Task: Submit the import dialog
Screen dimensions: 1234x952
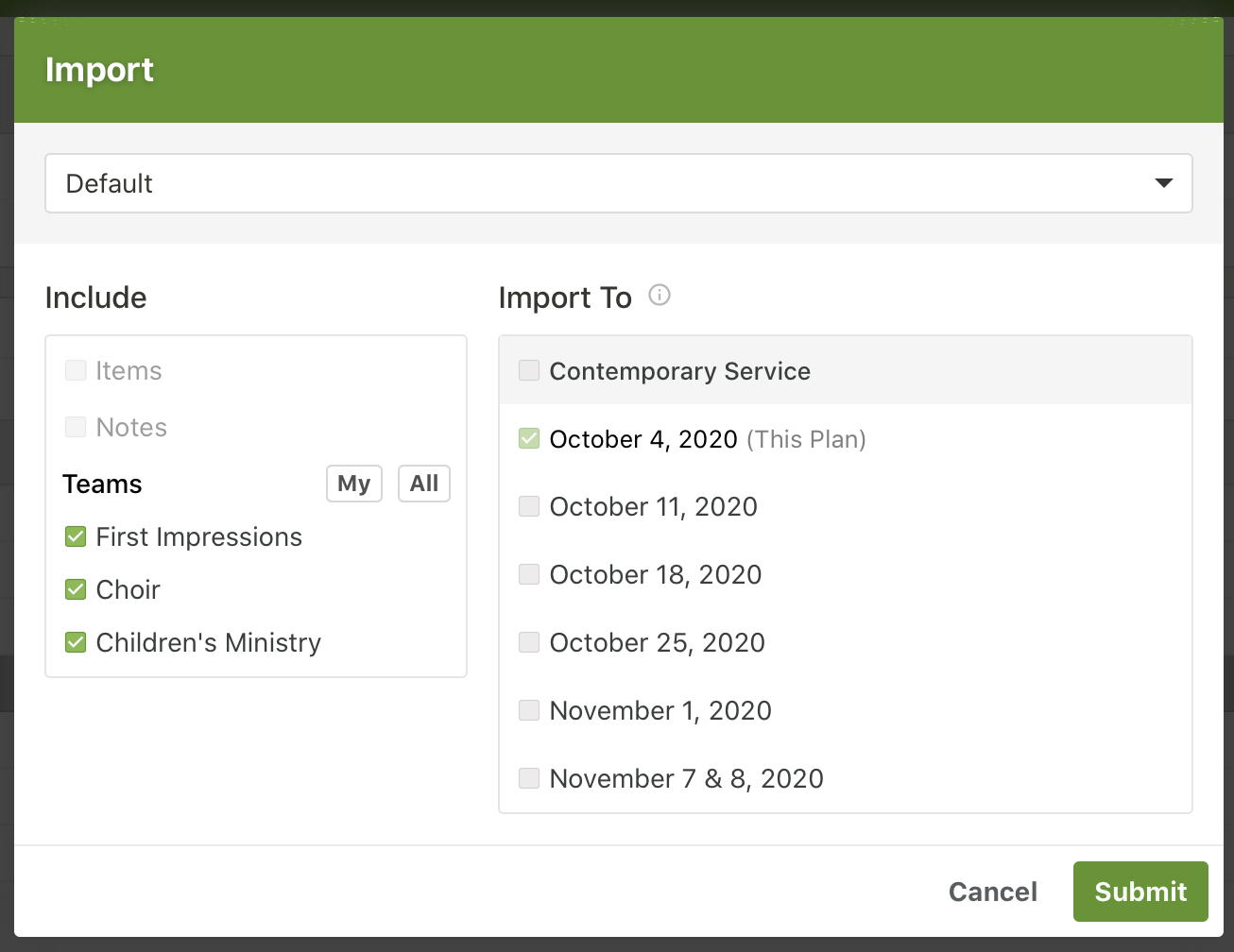Action: point(1140,892)
